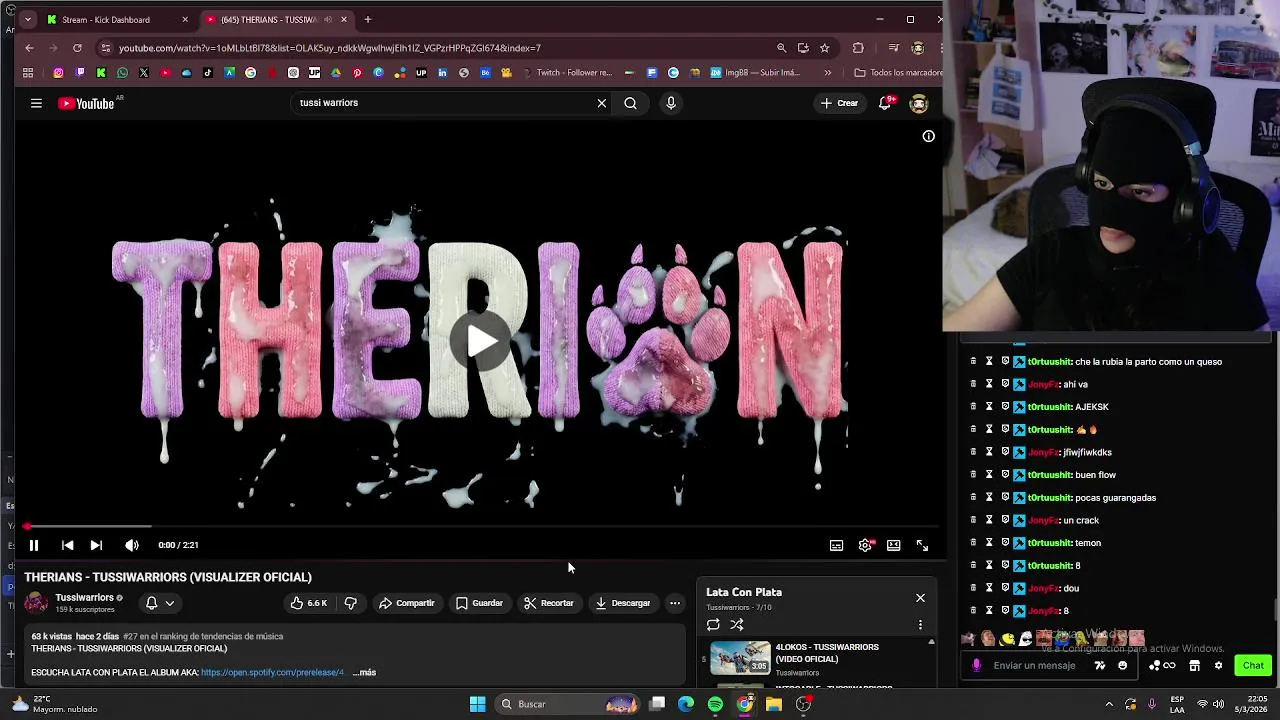The width and height of the screenshot is (1280, 720).
Task: Click the large play overlay on video
Action: (480, 341)
